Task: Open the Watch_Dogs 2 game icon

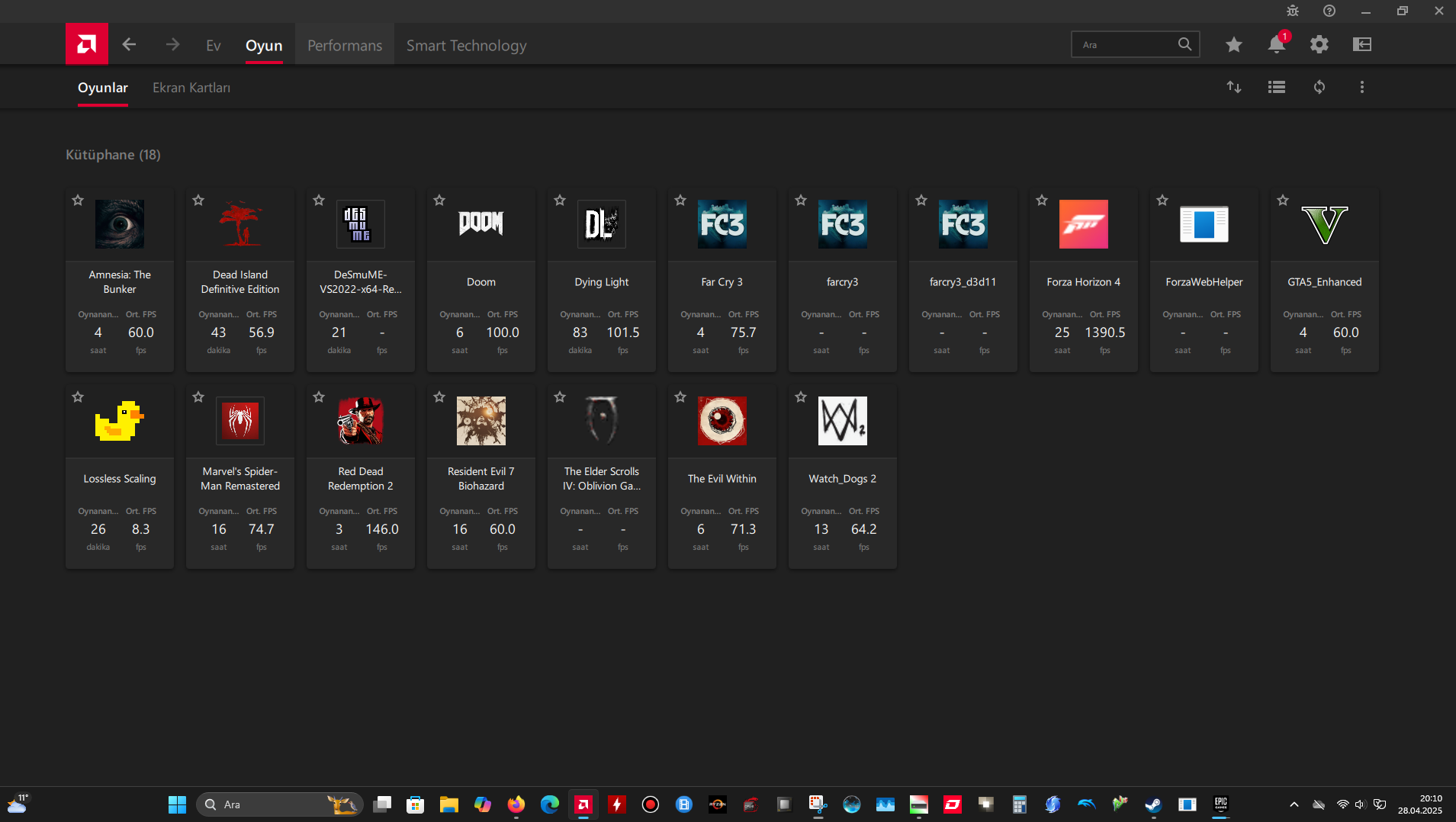Action: click(x=843, y=421)
